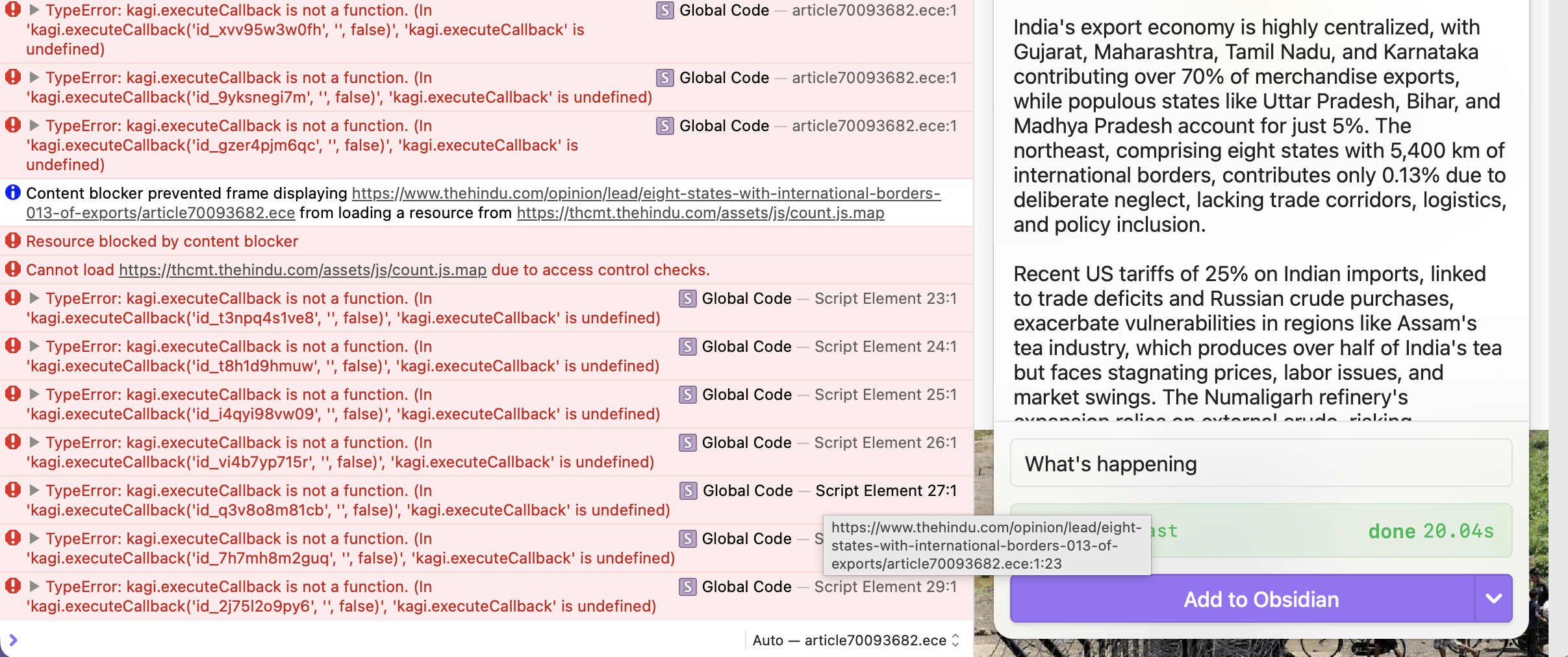Click the What's happening input field
This screenshot has height=657, width=1568.
pyautogui.click(x=1260, y=464)
